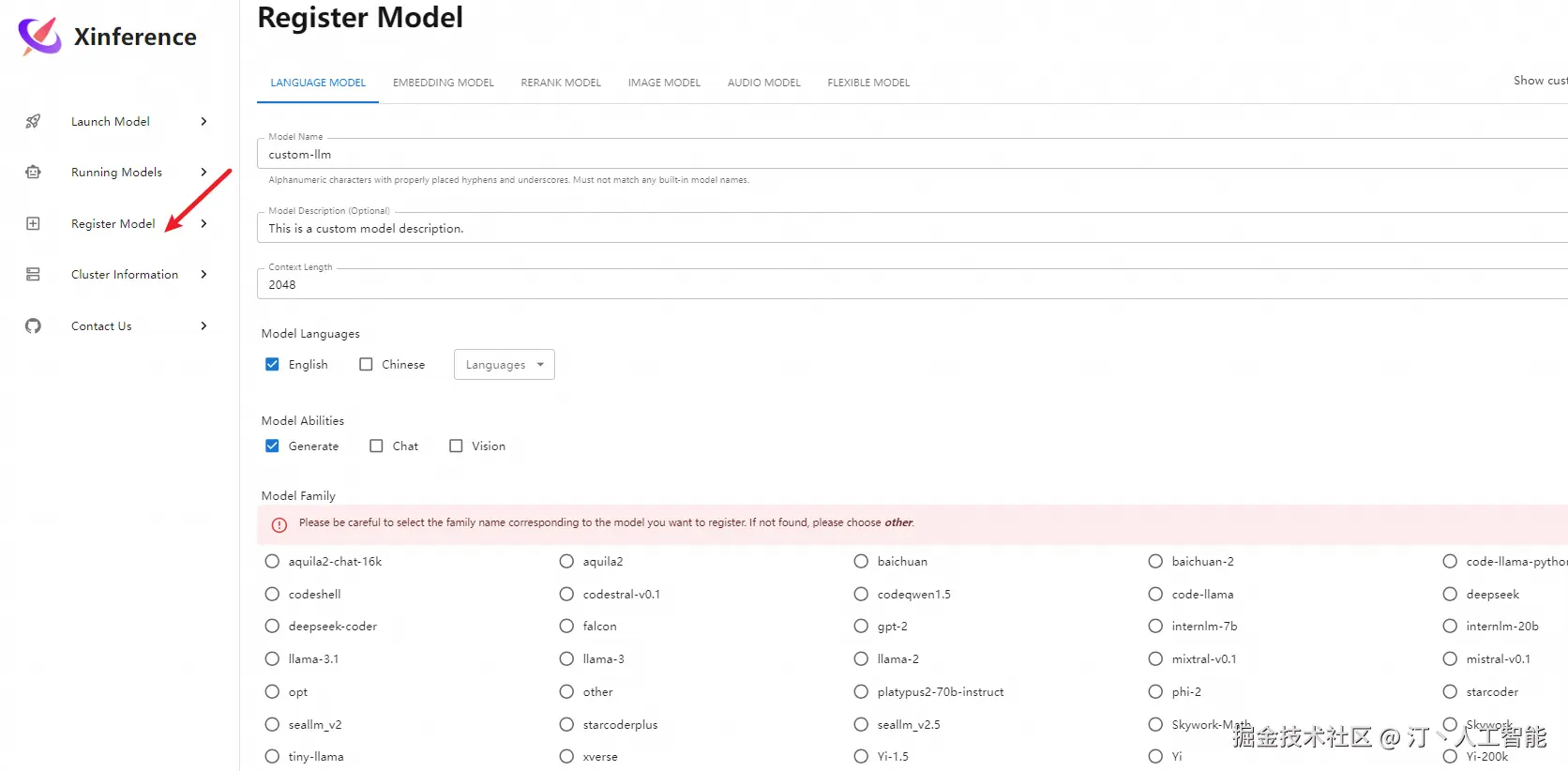The width and height of the screenshot is (1568, 771).
Task: Click the warning icon in Model Family alert
Action: pos(279,524)
